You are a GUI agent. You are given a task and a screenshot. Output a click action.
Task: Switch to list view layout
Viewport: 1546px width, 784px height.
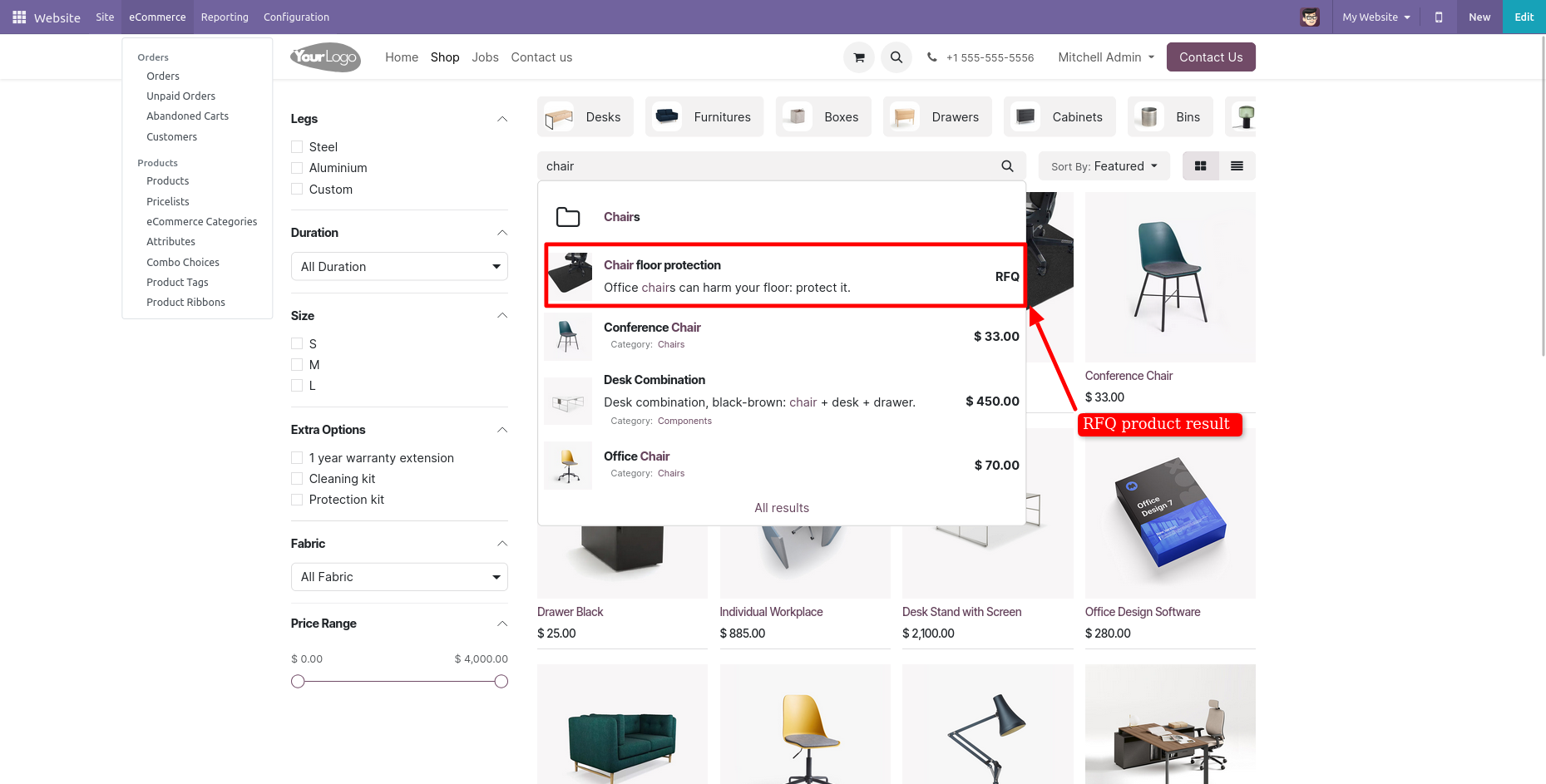[1237, 166]
